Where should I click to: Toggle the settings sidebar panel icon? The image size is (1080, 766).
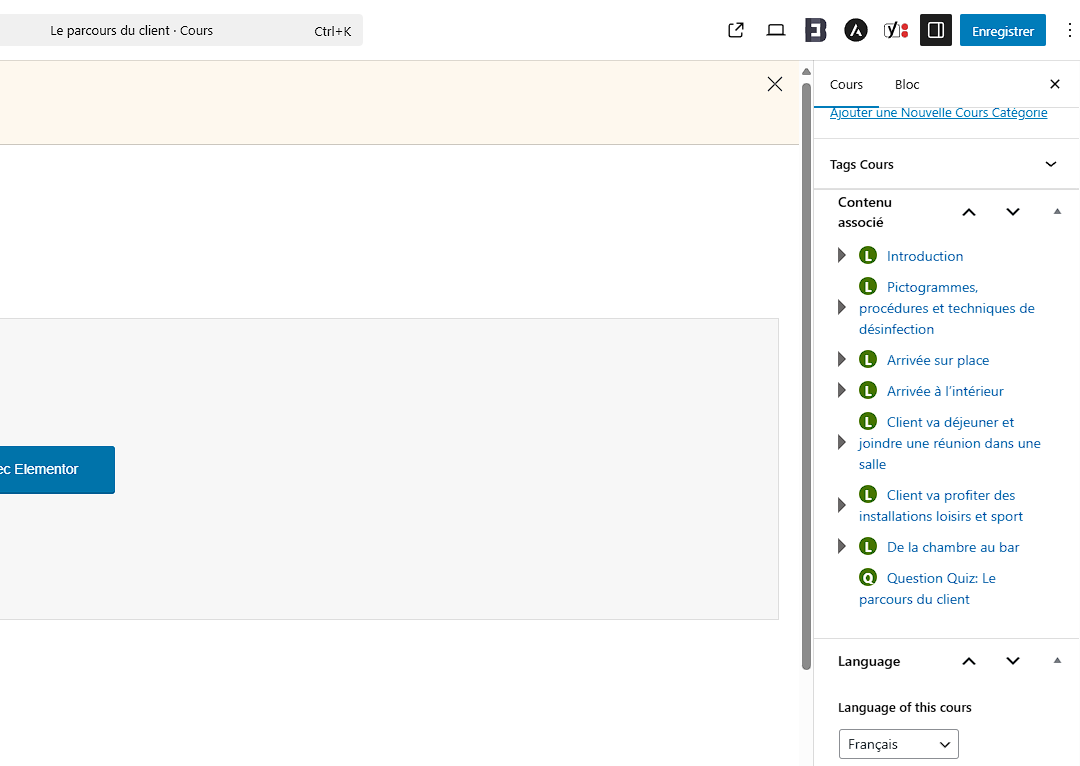[x=936, y=30]
